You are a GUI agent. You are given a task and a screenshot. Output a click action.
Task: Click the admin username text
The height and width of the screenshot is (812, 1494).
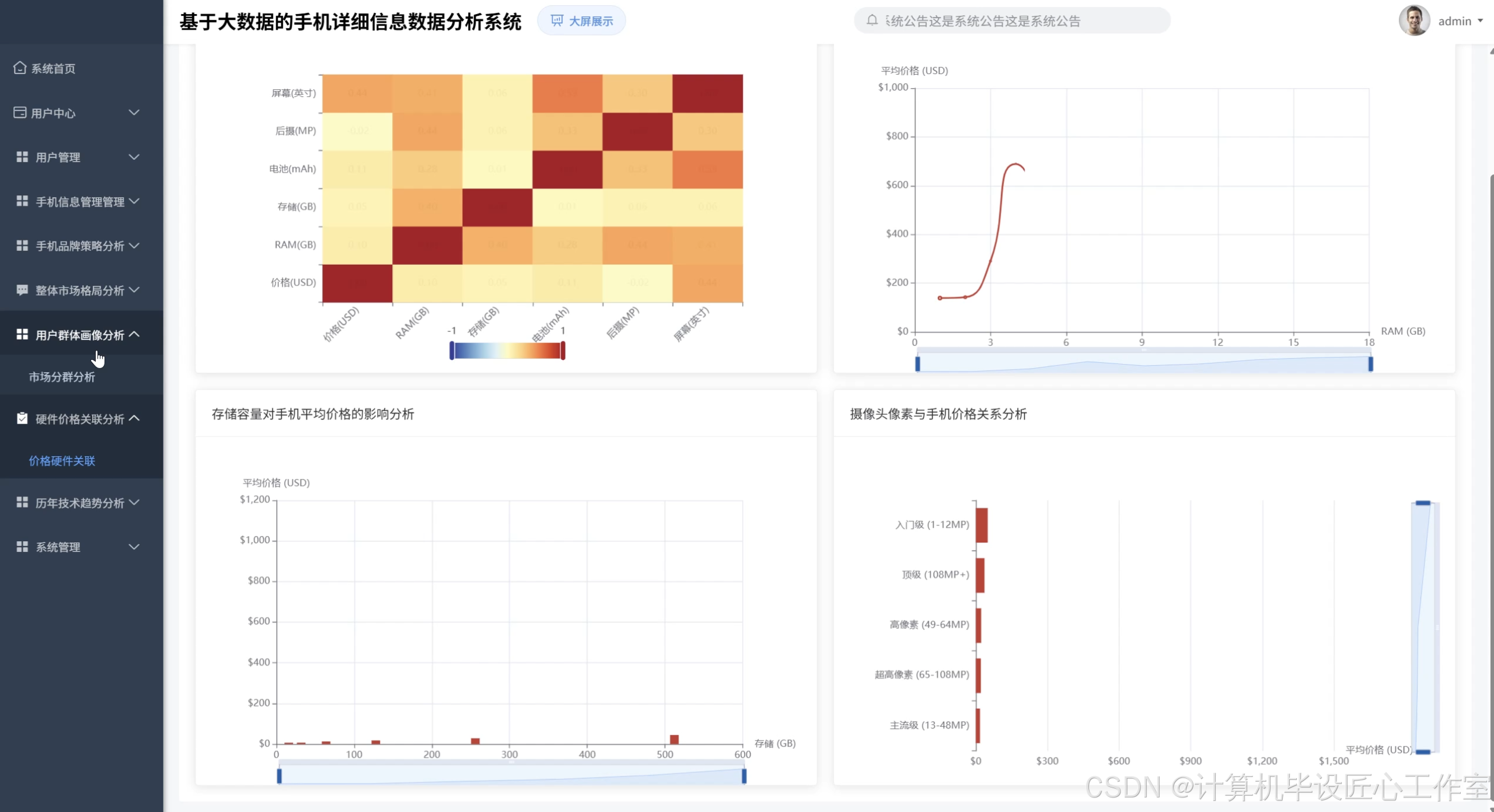point(1455,21)
